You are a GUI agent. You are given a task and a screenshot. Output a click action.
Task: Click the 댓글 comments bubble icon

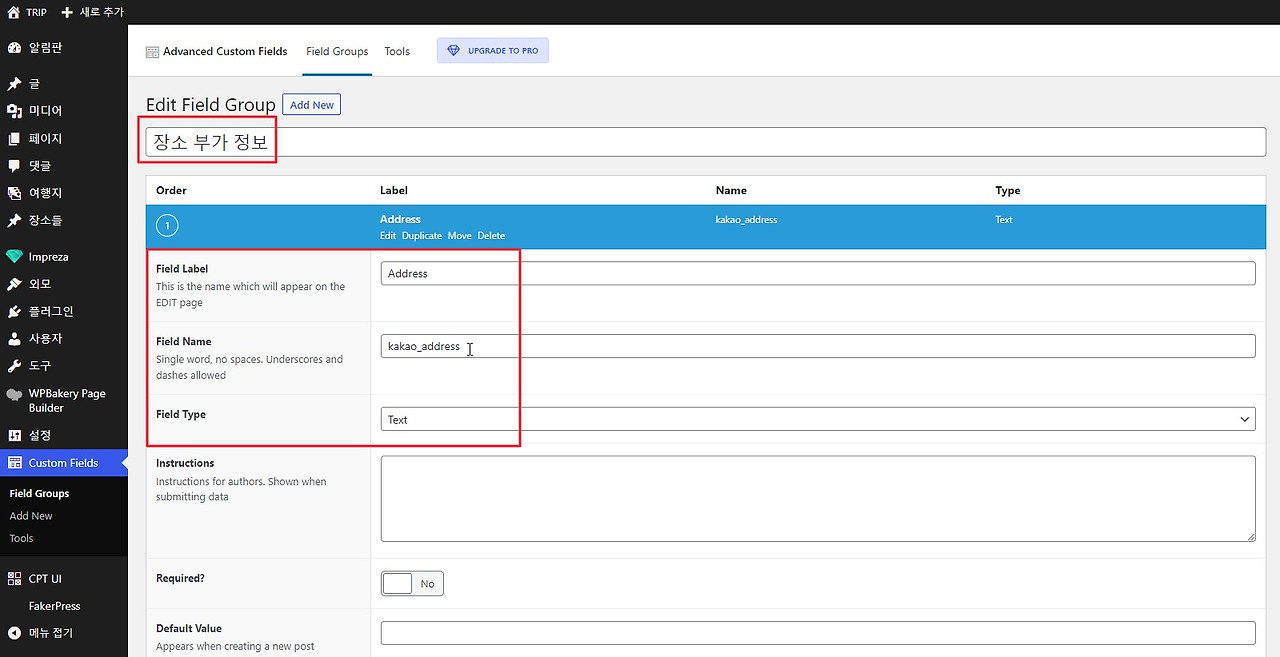pyautogui.click(x=14, y=166)
